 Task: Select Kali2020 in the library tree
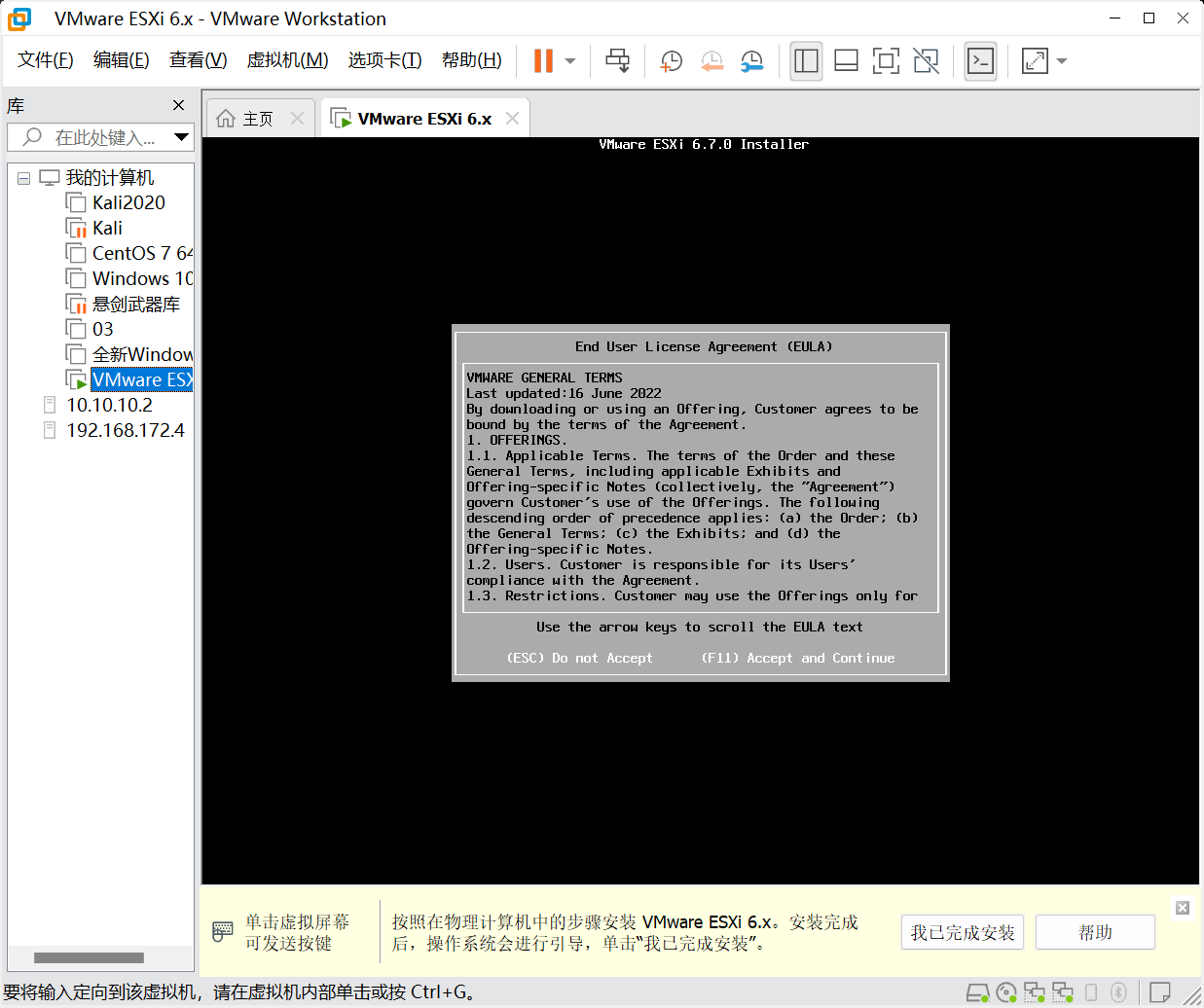(128, 202)
